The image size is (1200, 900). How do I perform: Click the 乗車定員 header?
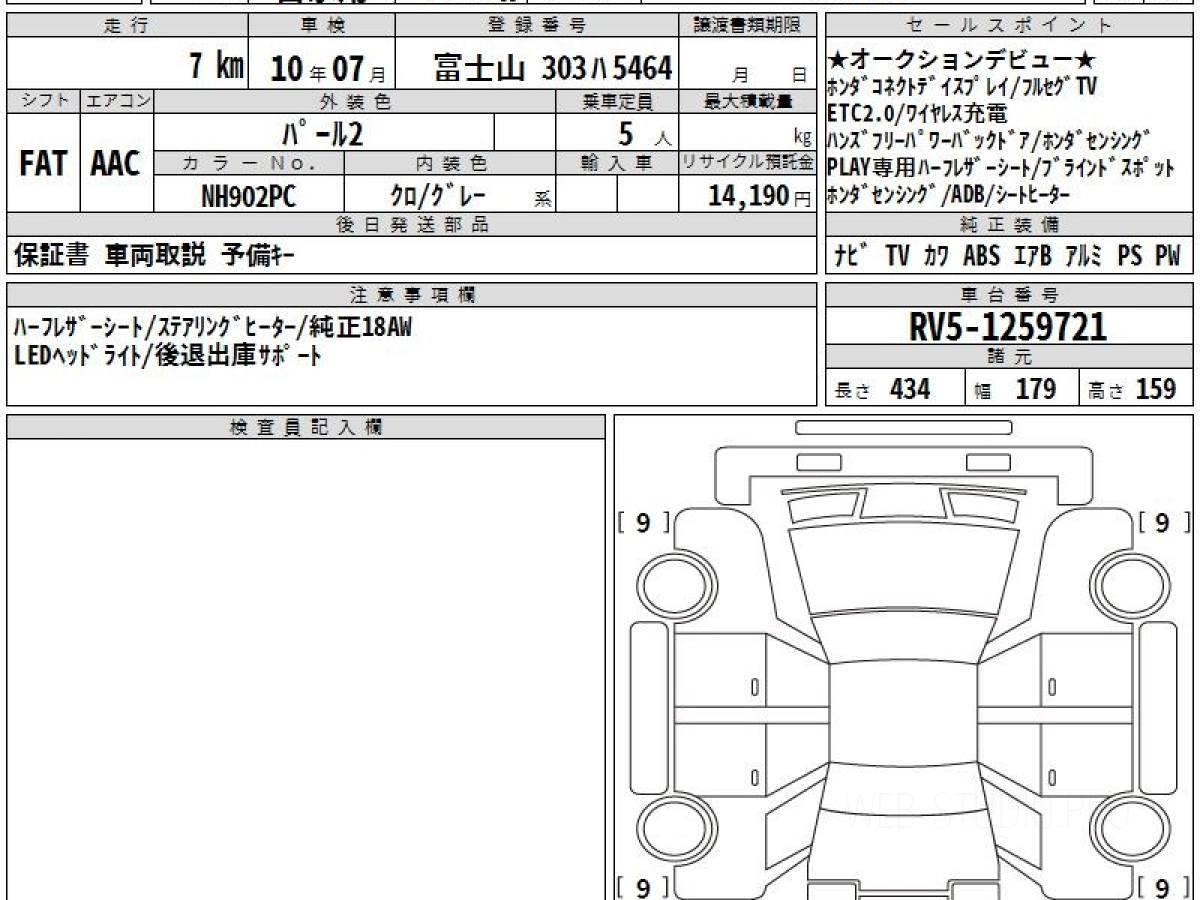[618, 101]
